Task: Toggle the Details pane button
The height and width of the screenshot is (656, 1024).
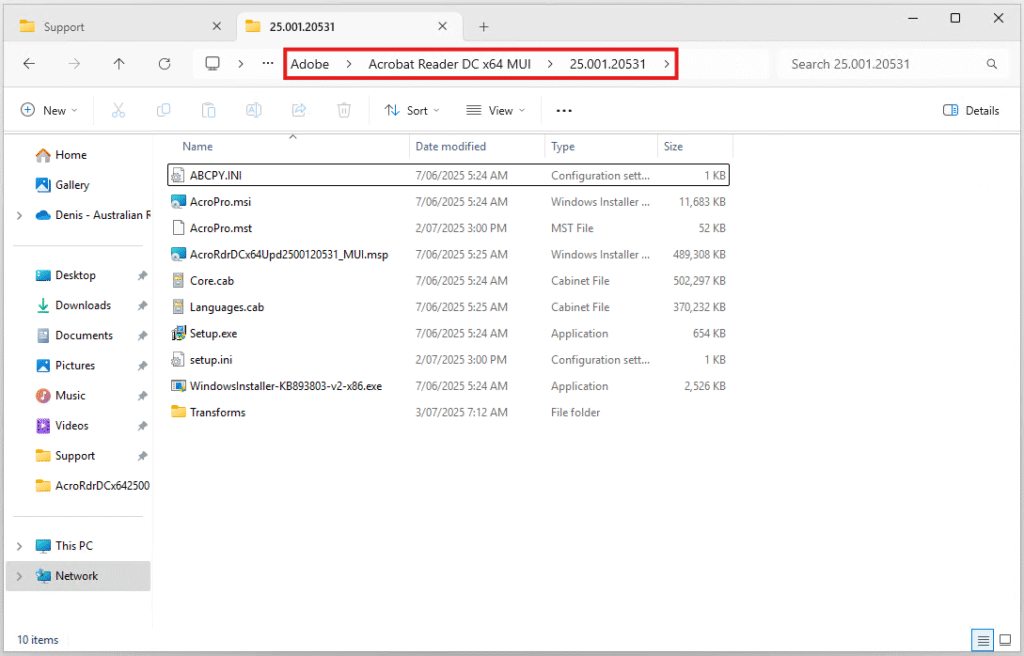Action: 971,111
